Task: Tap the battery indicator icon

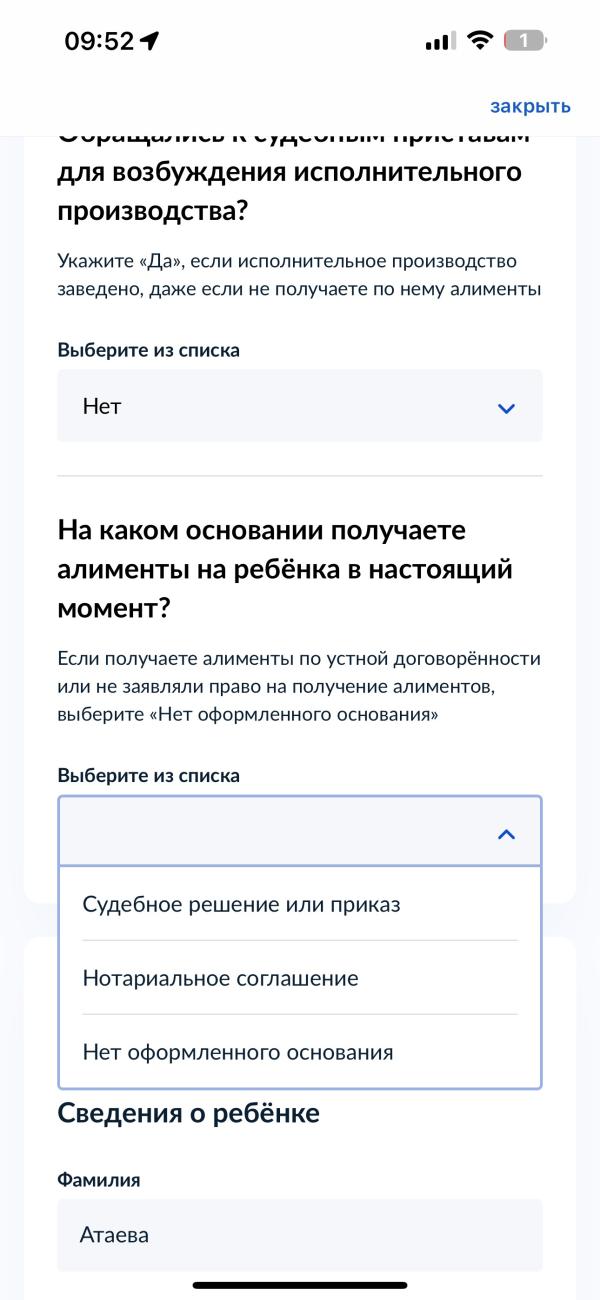Action: (x=525, y=41)
